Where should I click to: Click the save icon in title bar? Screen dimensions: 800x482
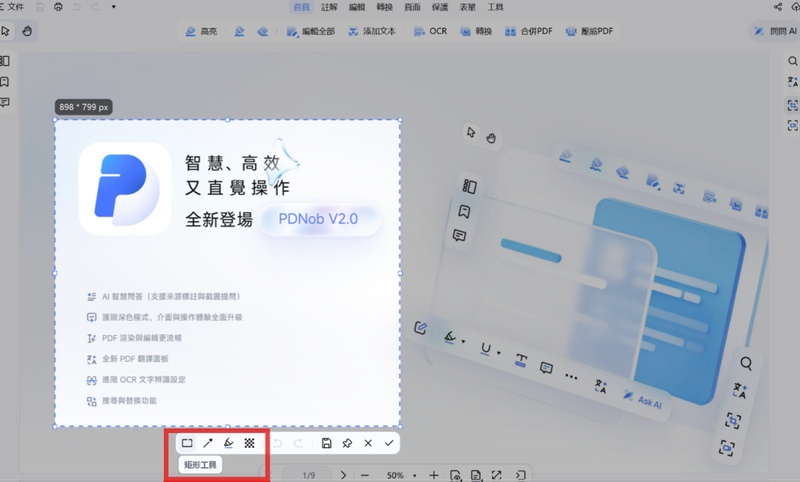pyautogui.click(x=39, y=7)
